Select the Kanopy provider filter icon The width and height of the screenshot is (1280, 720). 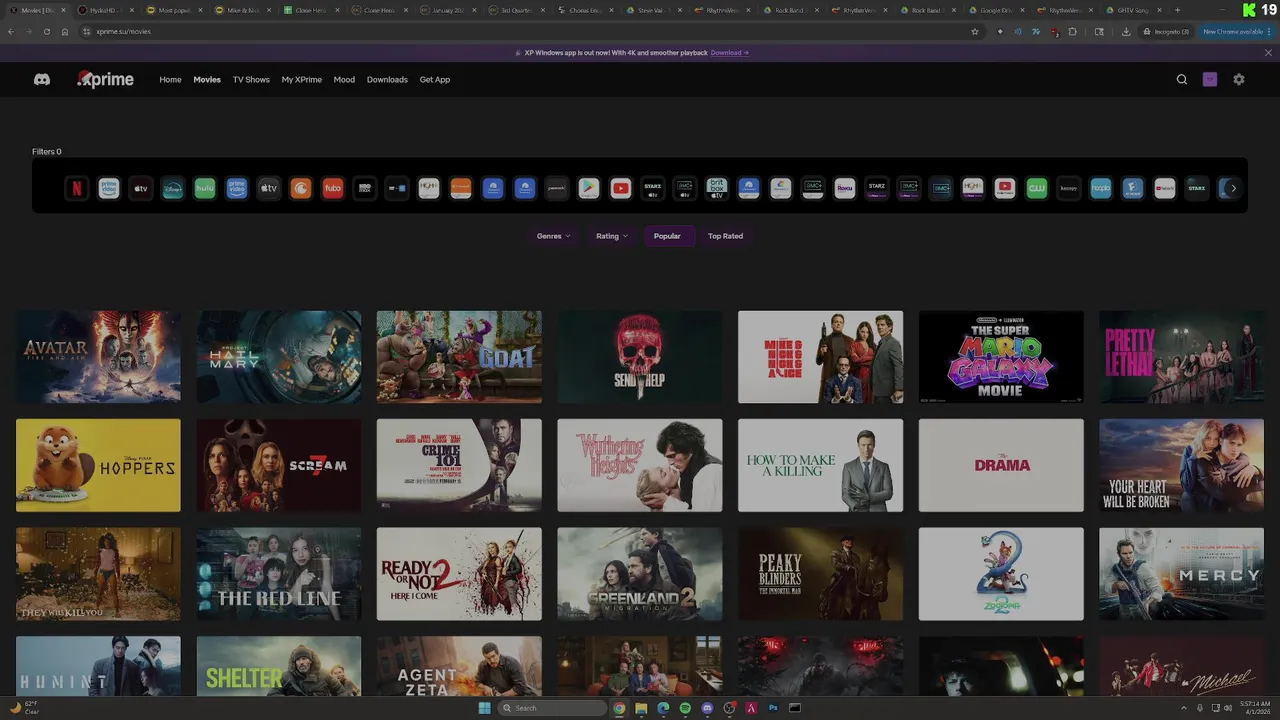click(1069, 188)
